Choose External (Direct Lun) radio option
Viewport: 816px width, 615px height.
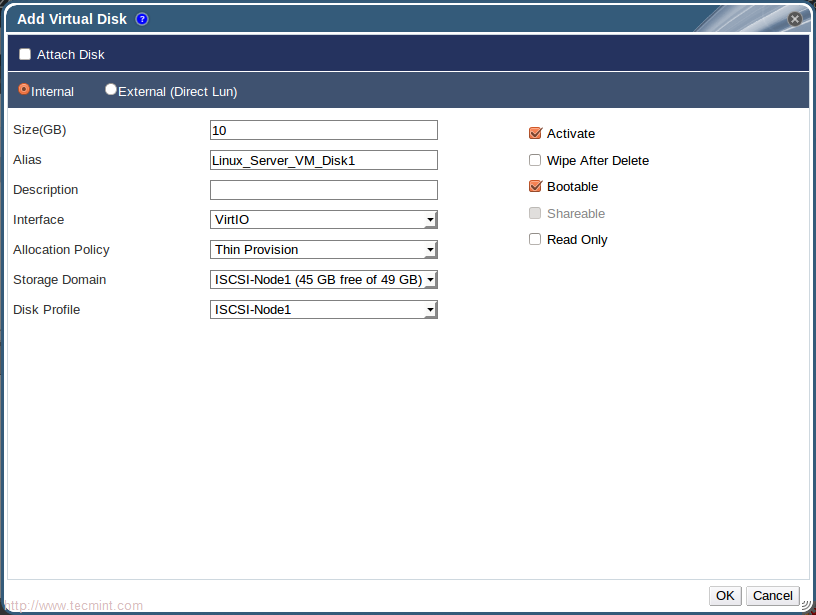pos(111,90)
